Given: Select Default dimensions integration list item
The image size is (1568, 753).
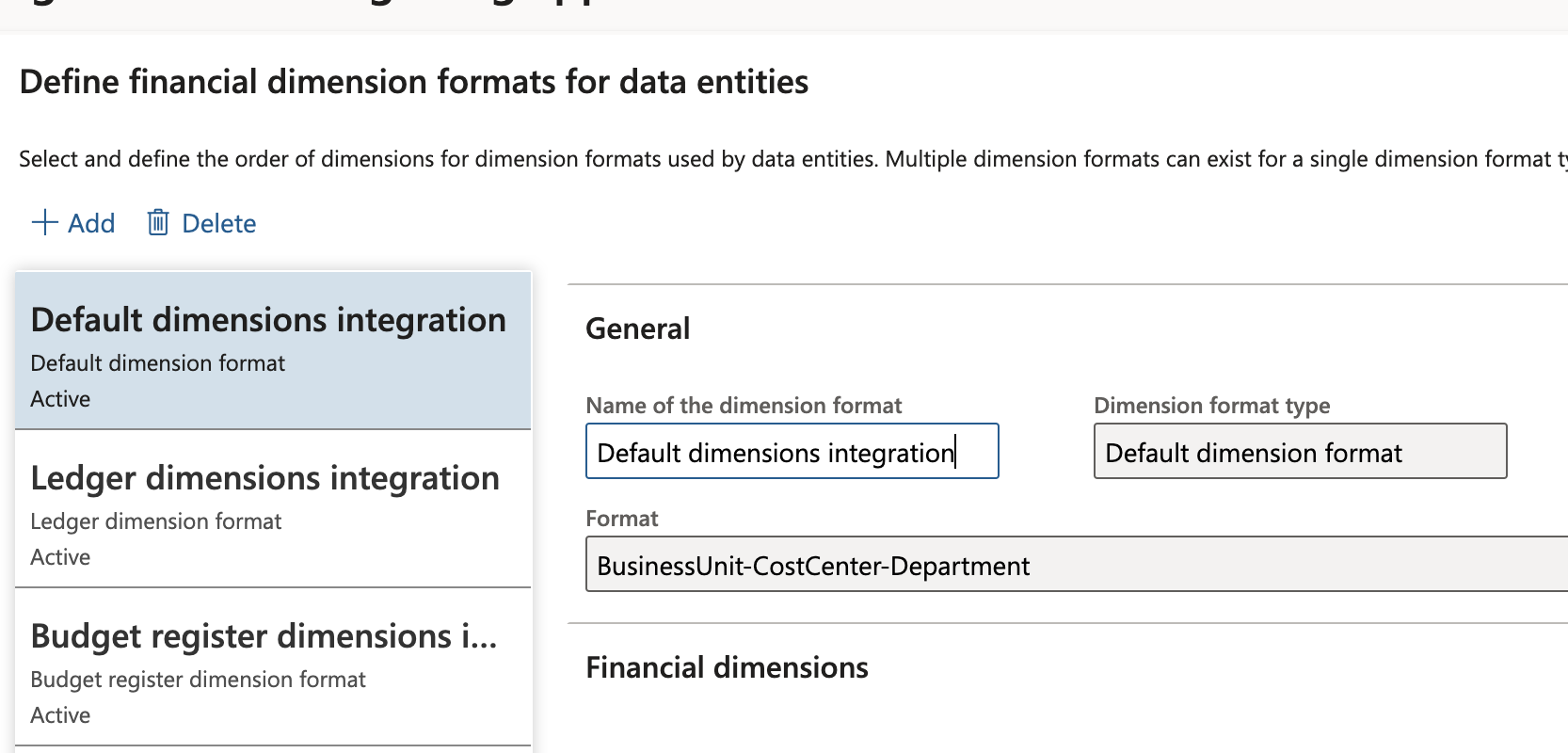Looking at the screenshot, I should (x=273, y=351).
